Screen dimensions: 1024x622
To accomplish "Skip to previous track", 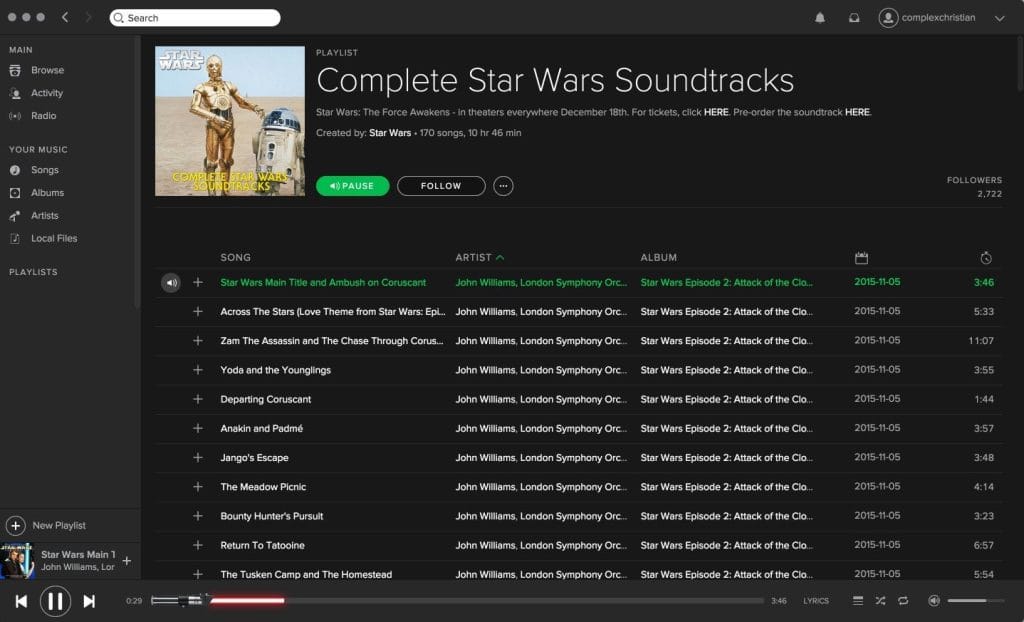I will 21,601.
